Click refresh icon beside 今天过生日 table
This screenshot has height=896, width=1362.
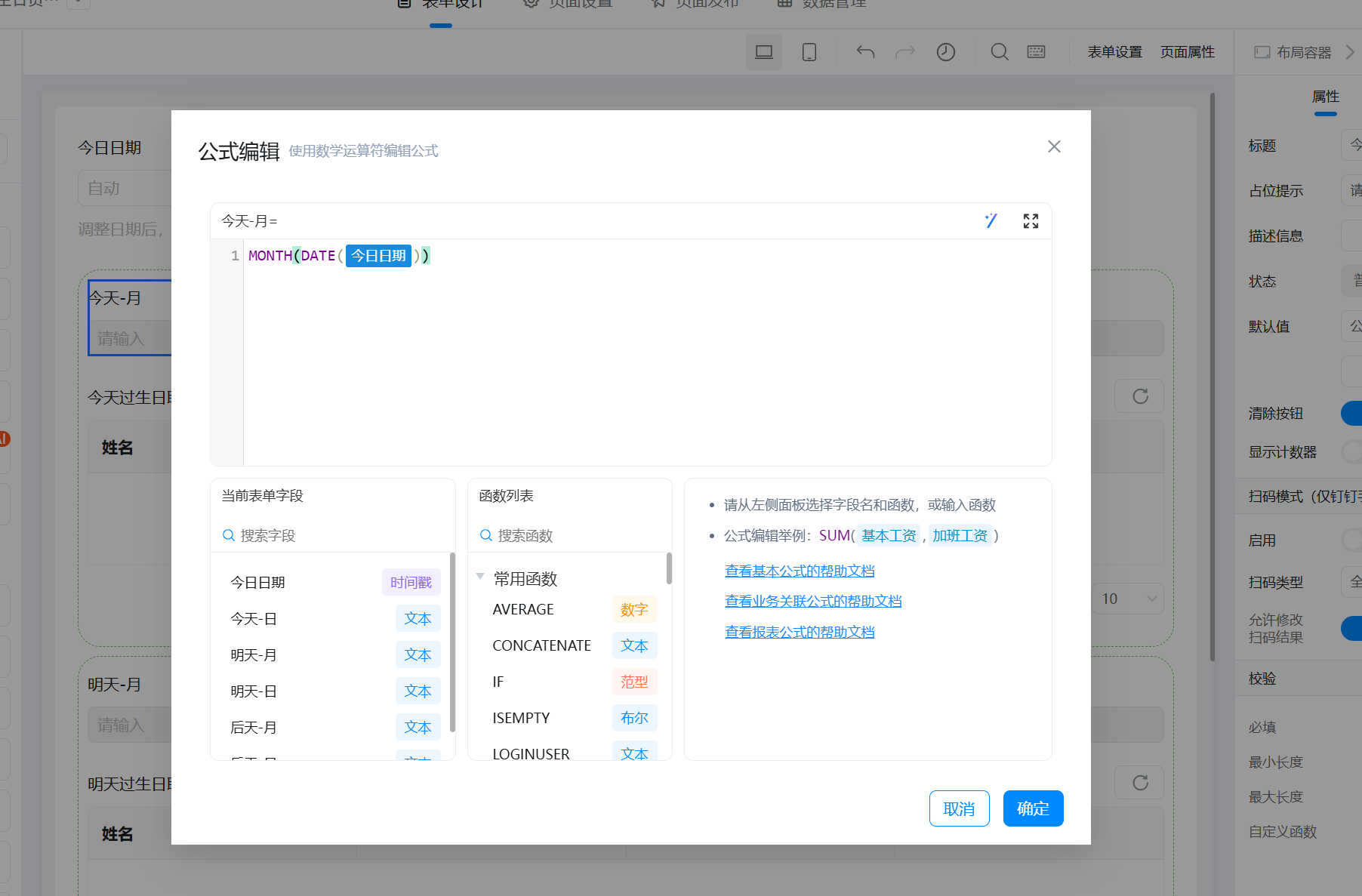click(x=1139, y=396)
